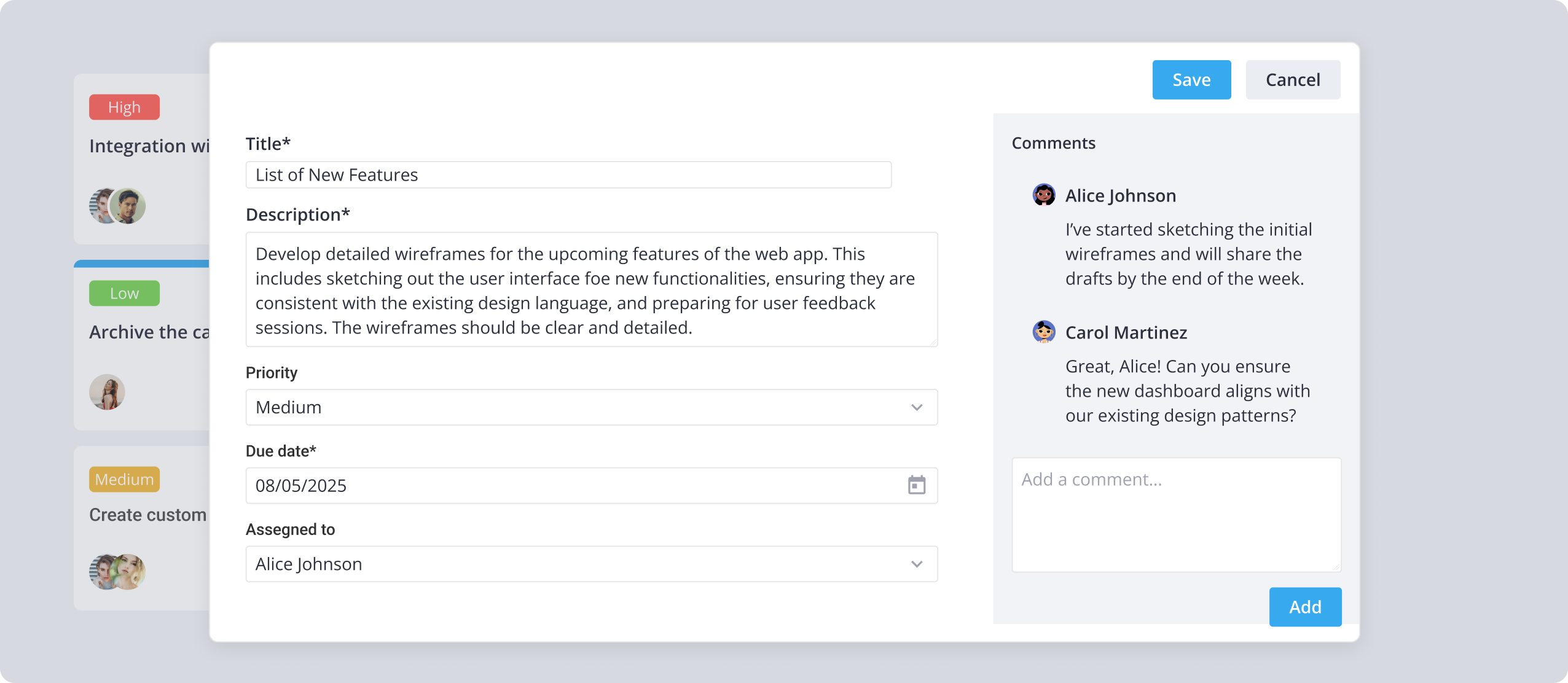Click the front avatar on Create custom card
1568x683 pixels.
128,571
